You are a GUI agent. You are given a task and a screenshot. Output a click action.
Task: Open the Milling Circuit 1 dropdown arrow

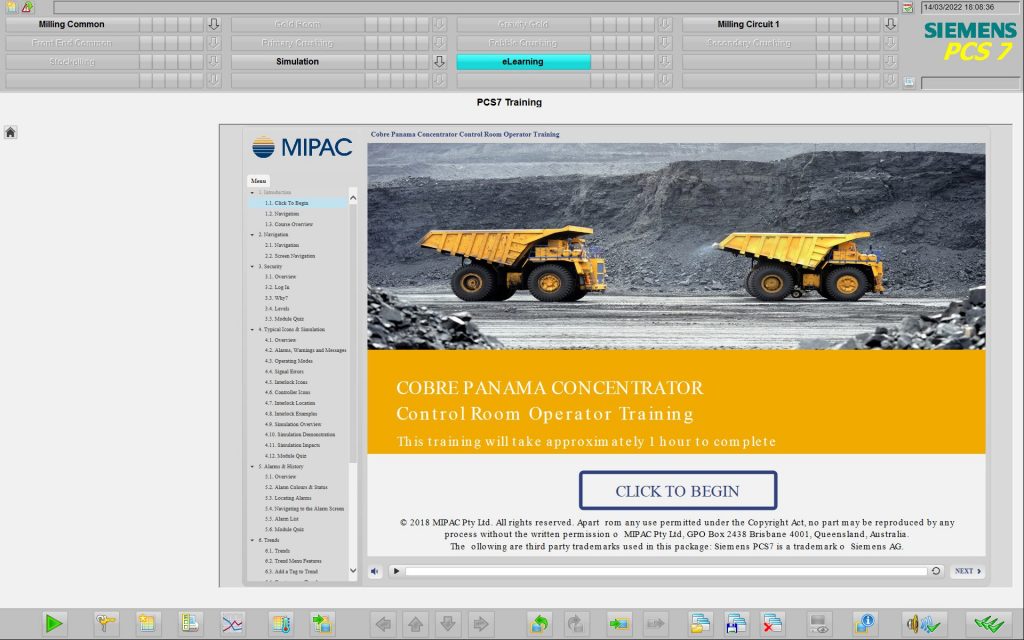(x=889, y=23)
